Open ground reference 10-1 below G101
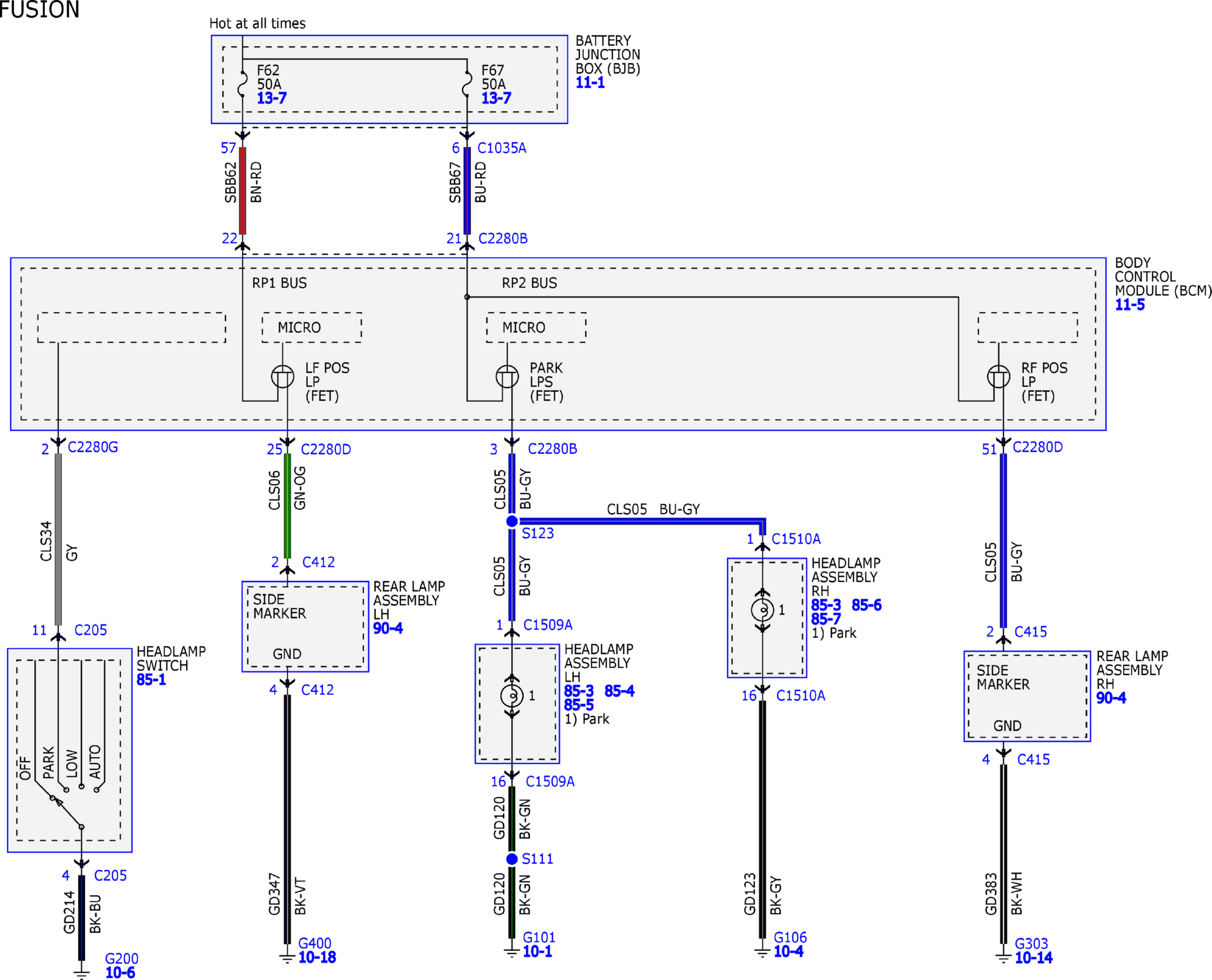1212x980 pixels. (537, 951)
